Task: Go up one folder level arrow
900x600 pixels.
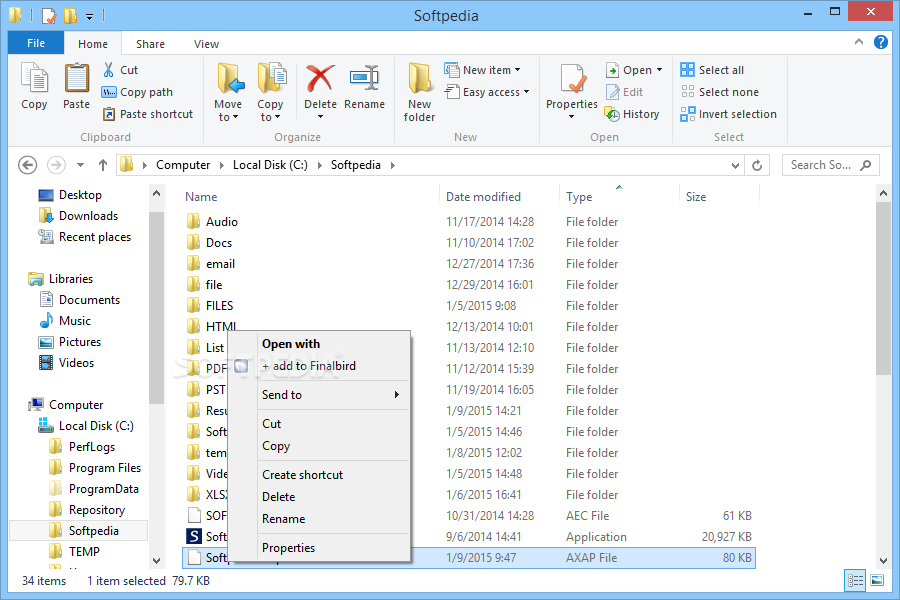Action: click(103, 165)
